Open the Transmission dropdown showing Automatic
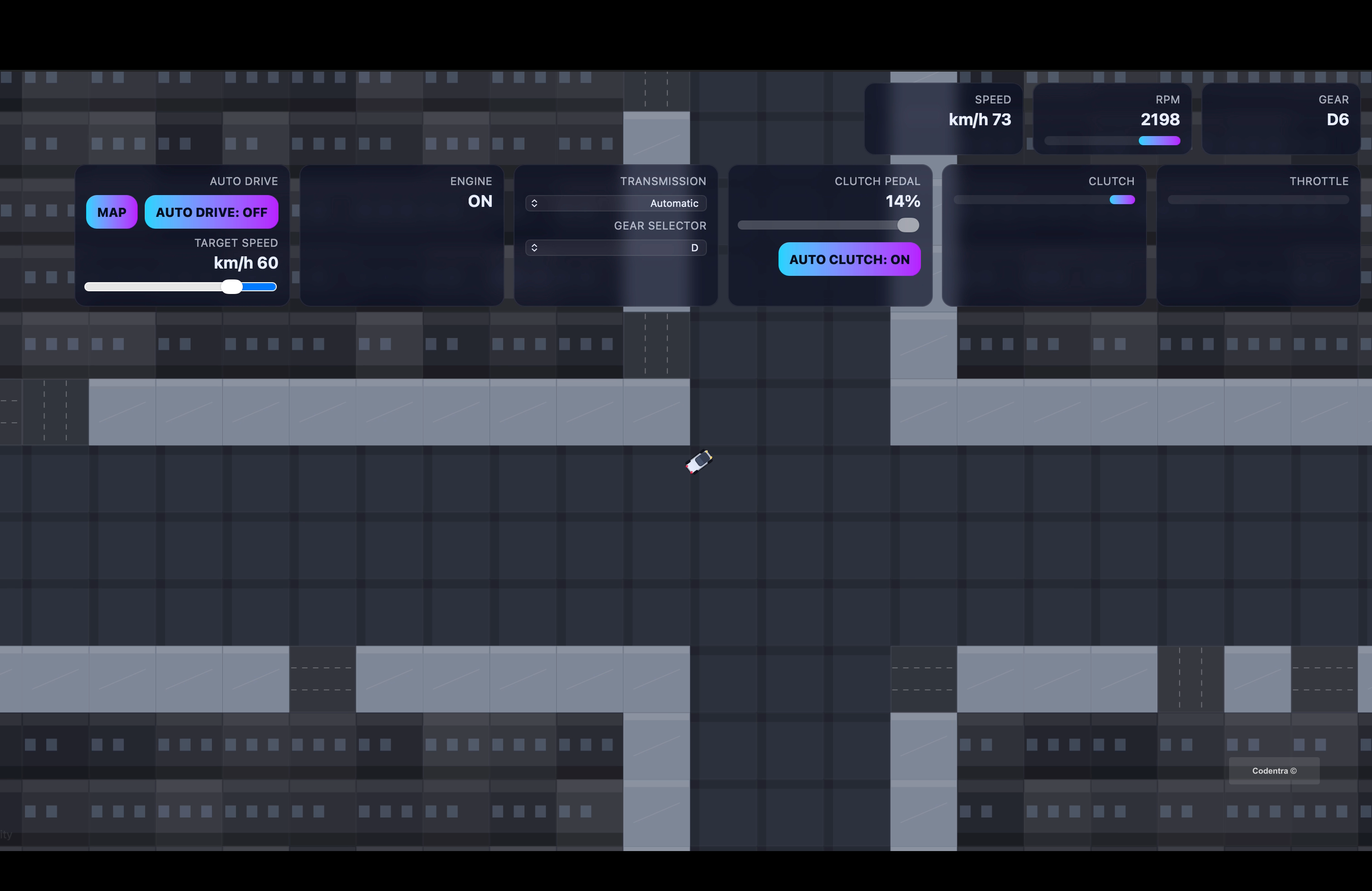Viewport: 1372px width, 891px height. tap(616, 203)
